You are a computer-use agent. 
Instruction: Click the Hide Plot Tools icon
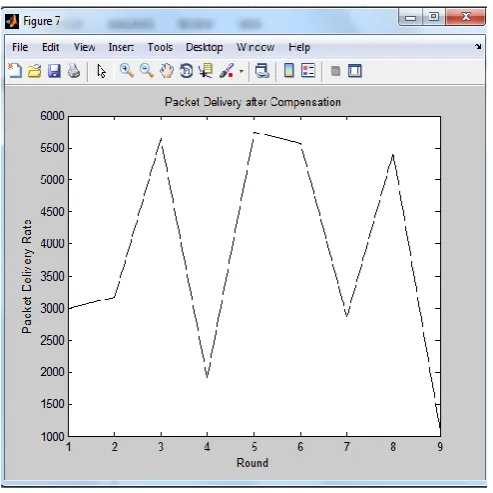(336, 71)
